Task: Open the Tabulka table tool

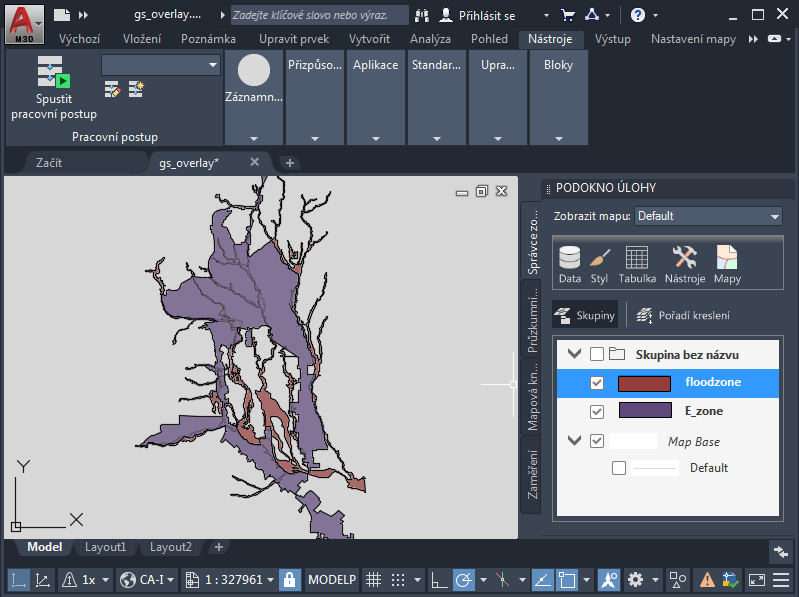Action: [x=637, y=264]
